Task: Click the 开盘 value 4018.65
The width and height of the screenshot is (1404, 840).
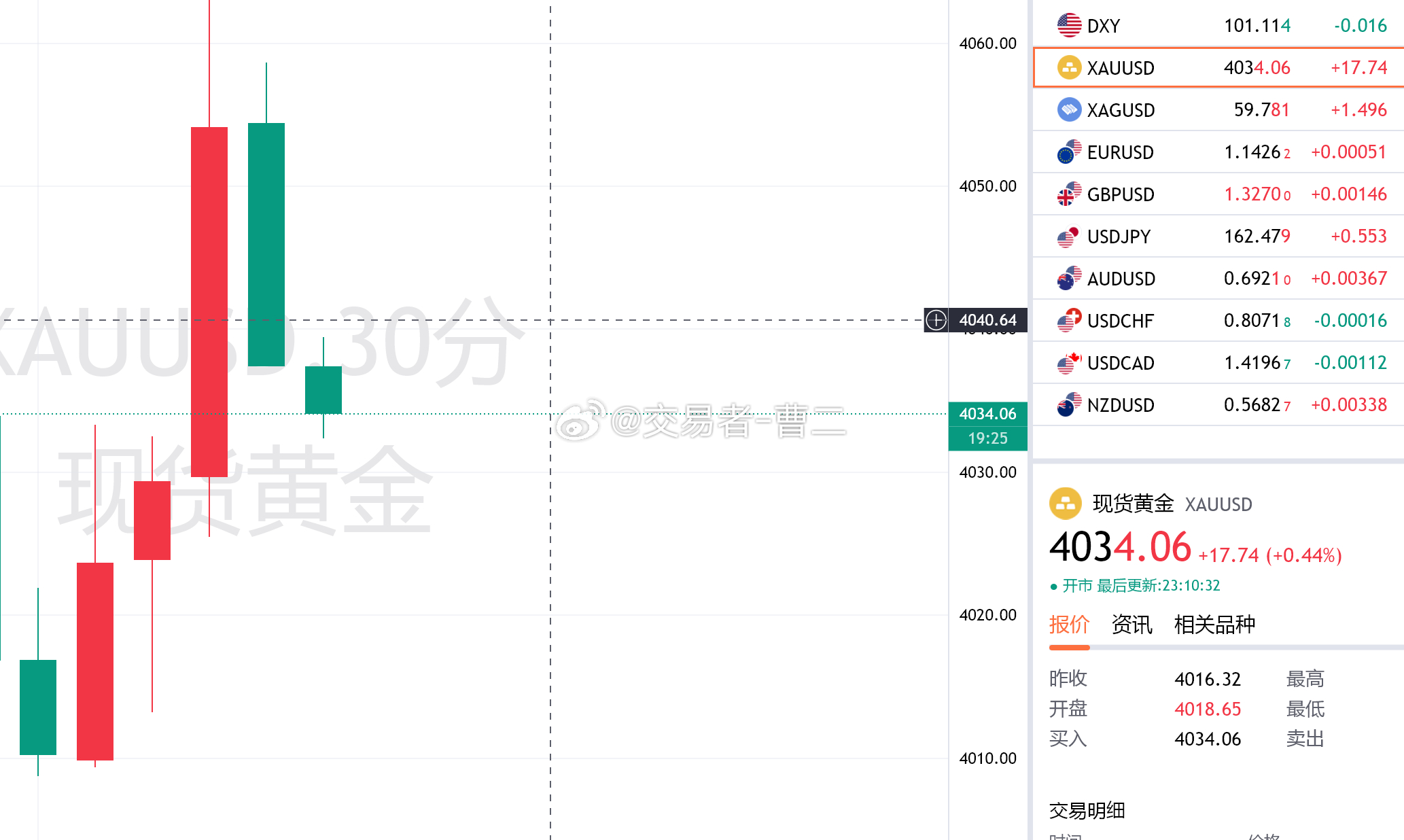Action: pos(1208,709)
